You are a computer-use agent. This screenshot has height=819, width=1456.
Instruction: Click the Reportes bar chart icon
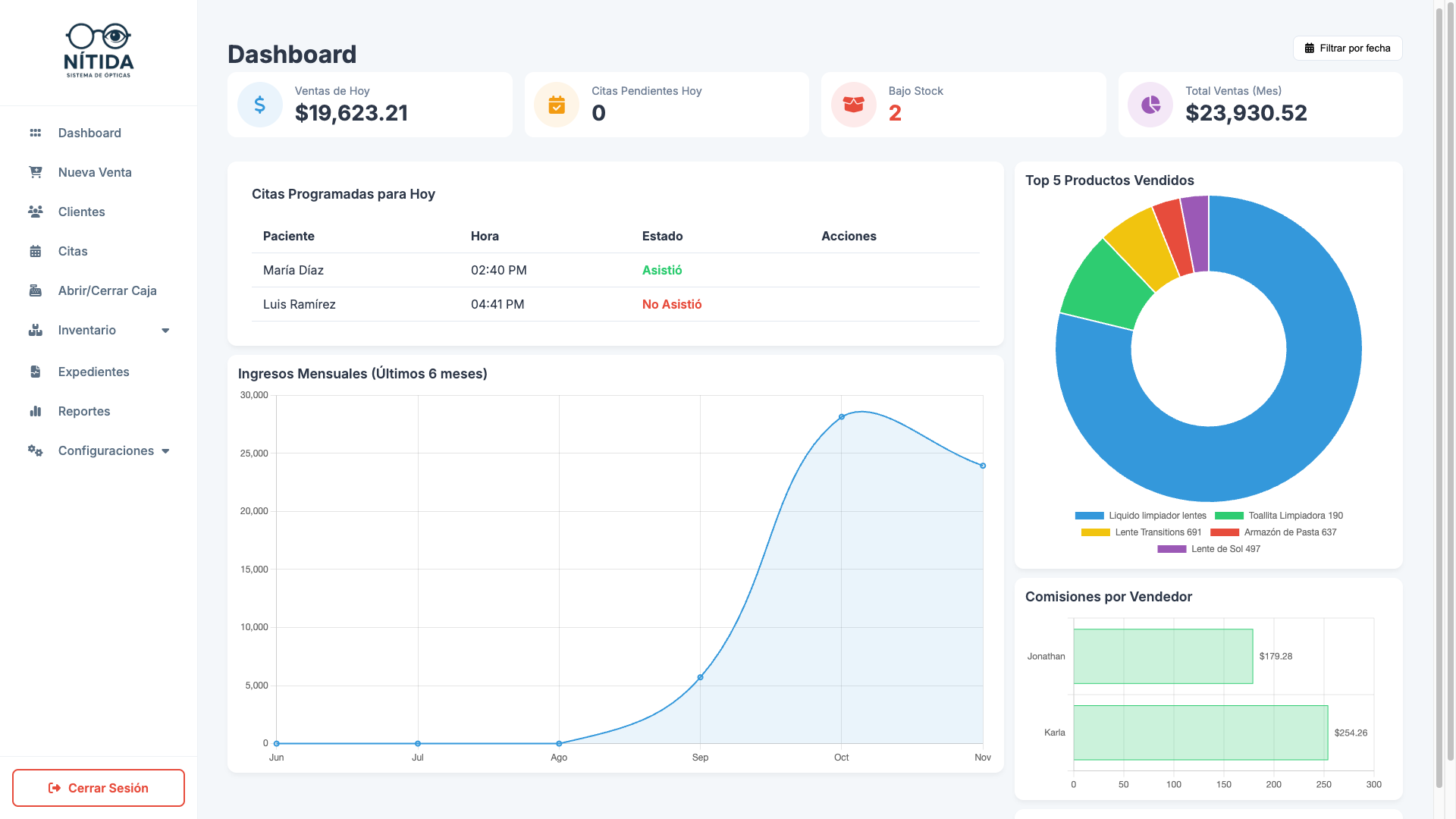(x=35, y=411)
